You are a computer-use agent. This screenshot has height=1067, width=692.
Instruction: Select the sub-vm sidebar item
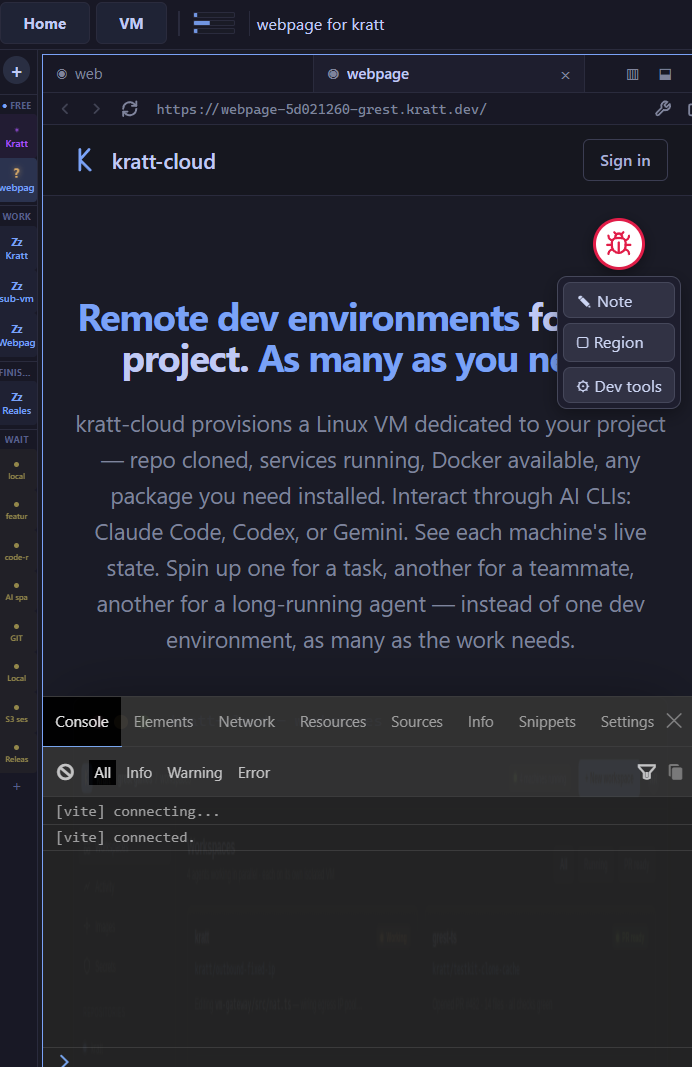(x=17, y=292)
